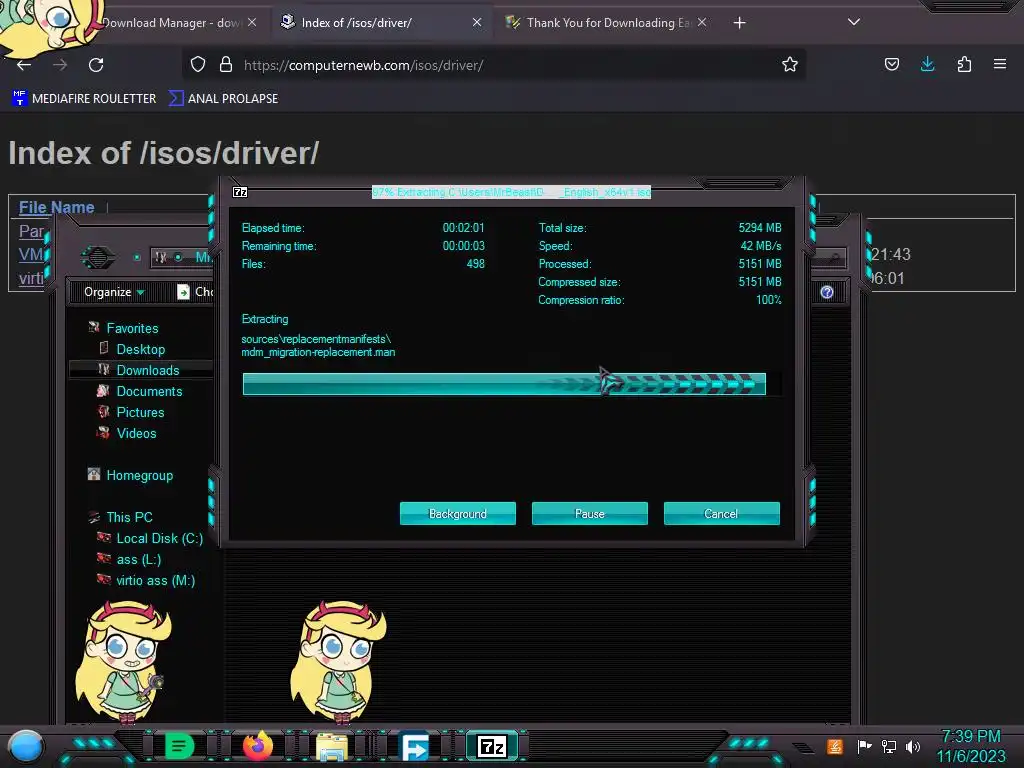
Task: Bookmark this page with the star icon
Action: 790,65
